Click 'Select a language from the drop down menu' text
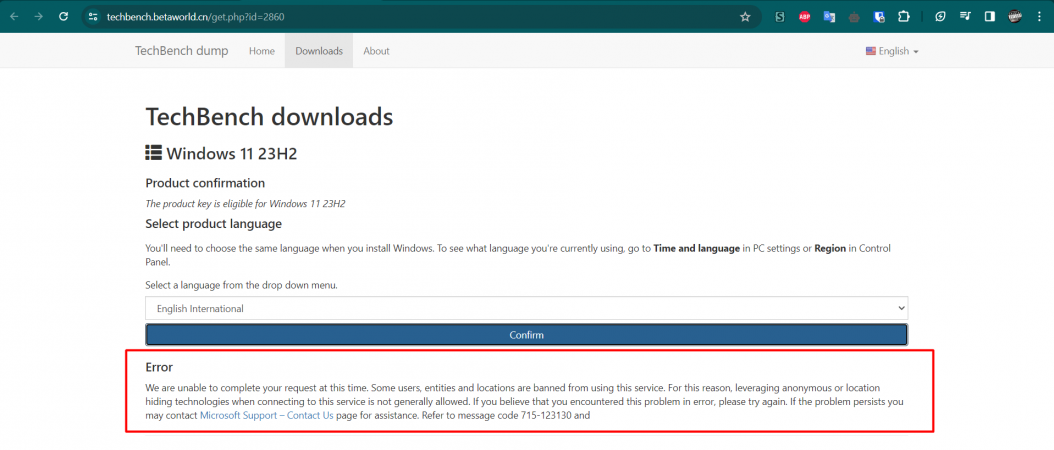This screenshot has height=450, width=1054. [241, 285]
